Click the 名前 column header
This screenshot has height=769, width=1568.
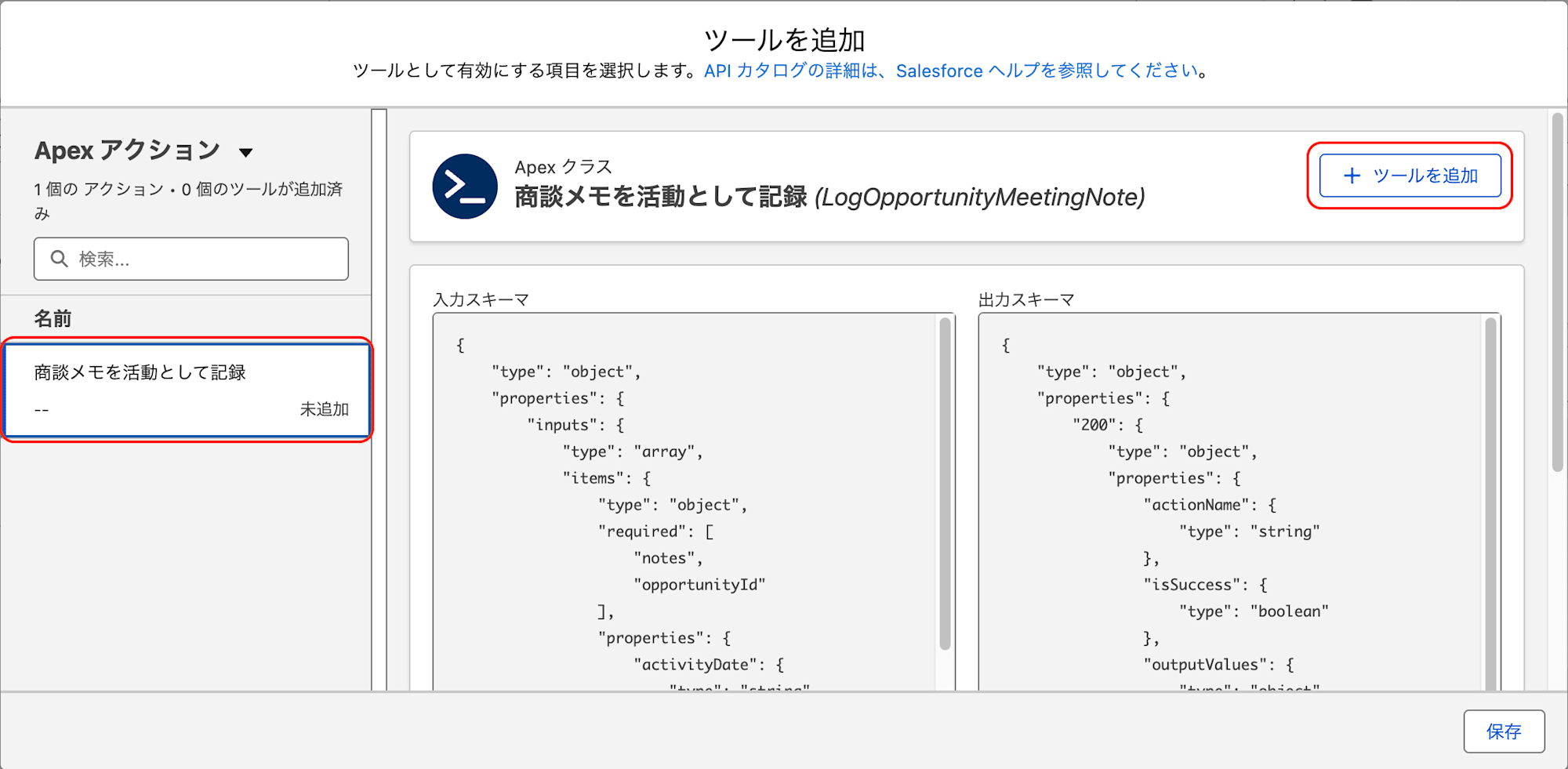[53, 318]
